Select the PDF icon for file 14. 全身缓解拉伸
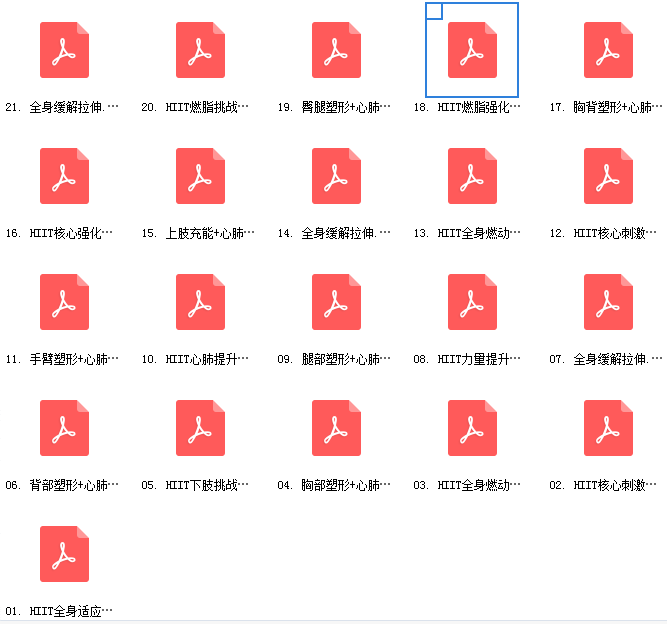Viewport: 667px width, 624px height. [x=336, y=176]
